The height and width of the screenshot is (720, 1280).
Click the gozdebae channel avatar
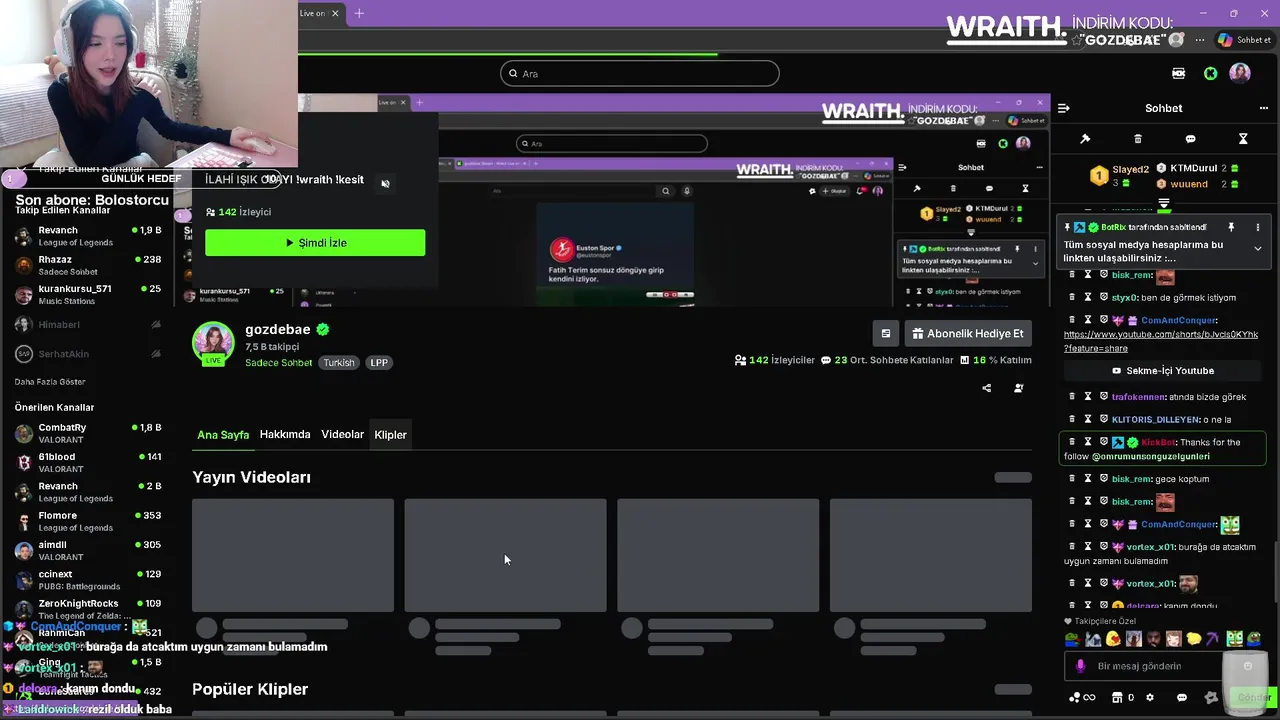213,342
